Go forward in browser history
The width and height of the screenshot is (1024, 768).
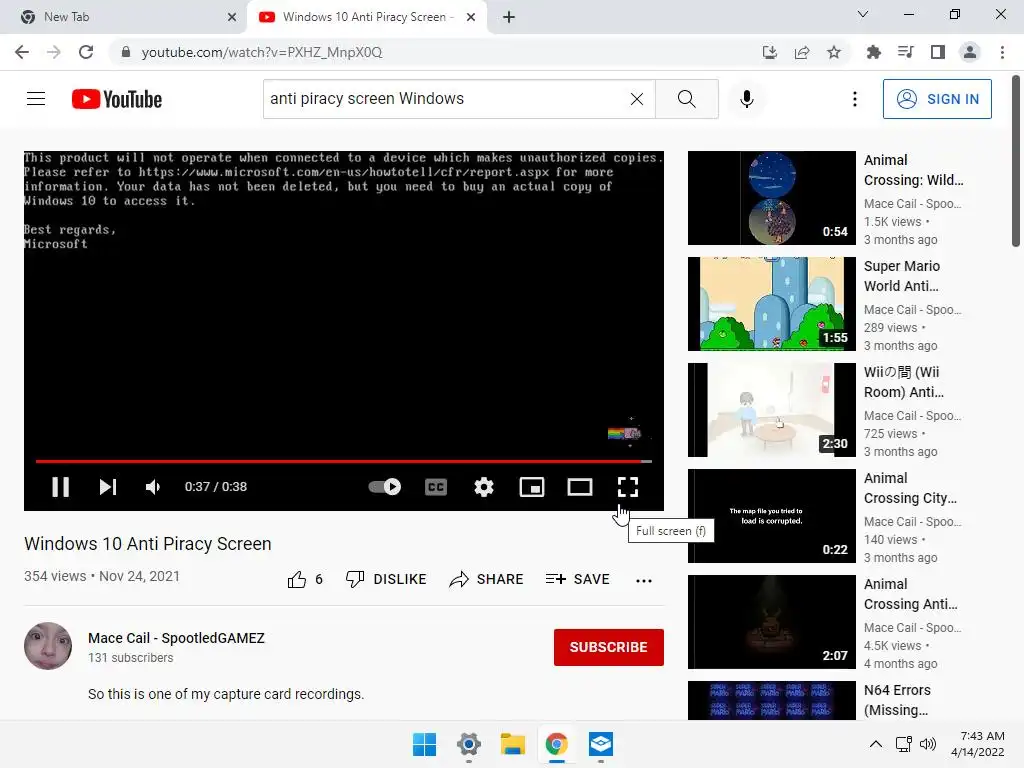pos(54,52)
